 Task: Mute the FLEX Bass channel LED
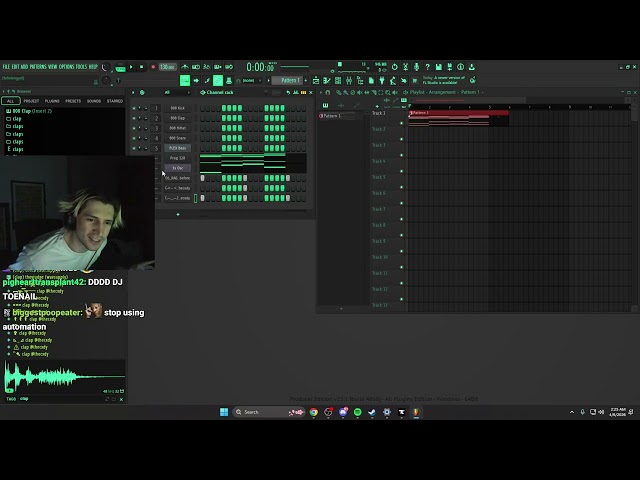133,148
